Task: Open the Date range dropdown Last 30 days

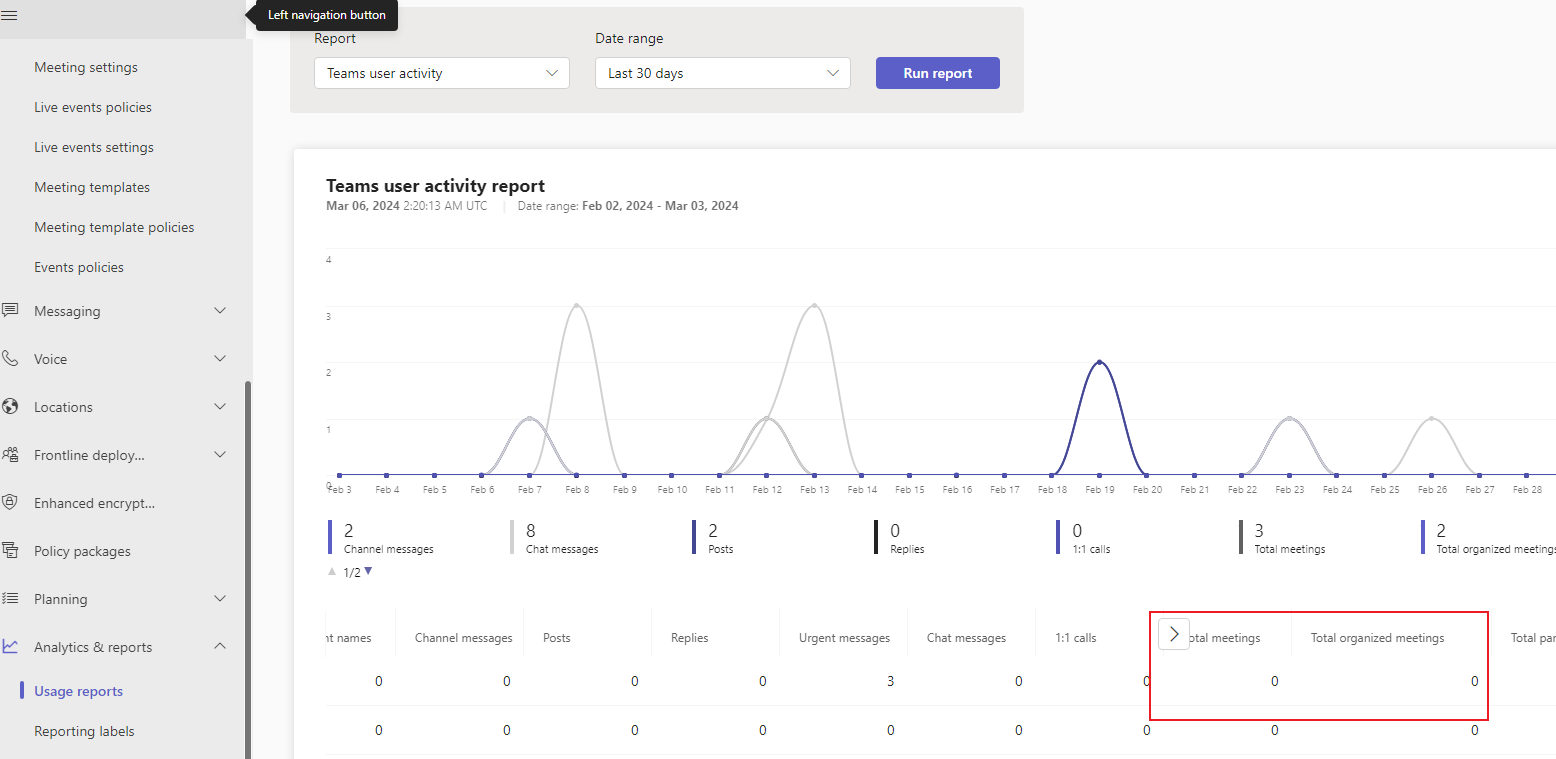Action: [723, 73]
